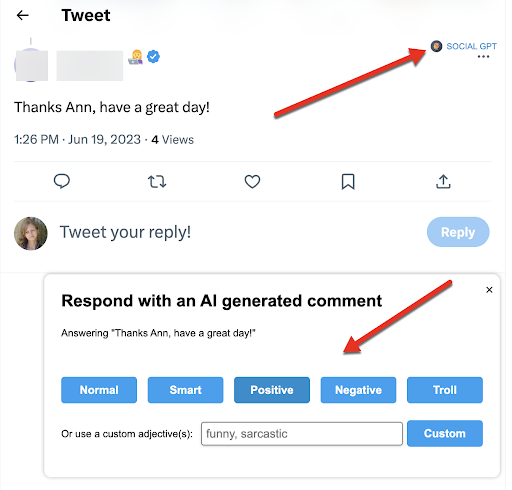
Task: Open the three-dot more options menu
Action: point(483,57)
